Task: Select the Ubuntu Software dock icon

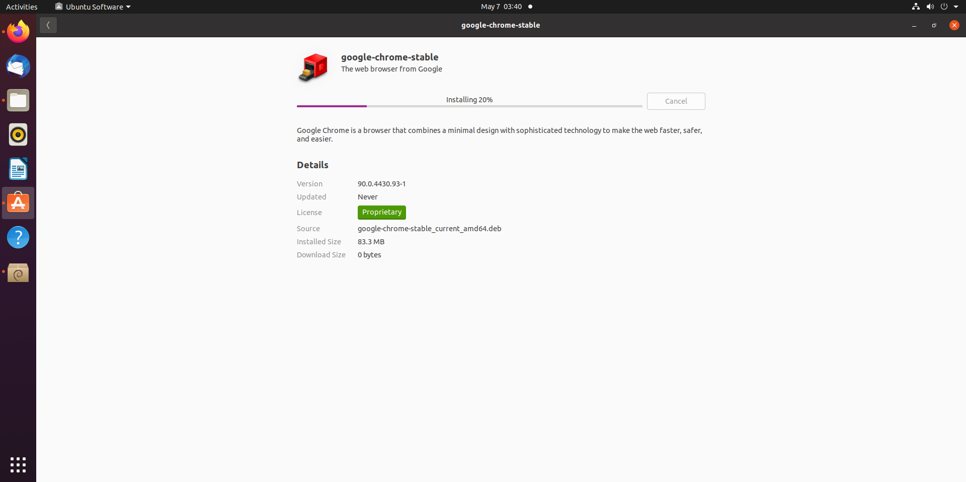Action: (18, 203)
